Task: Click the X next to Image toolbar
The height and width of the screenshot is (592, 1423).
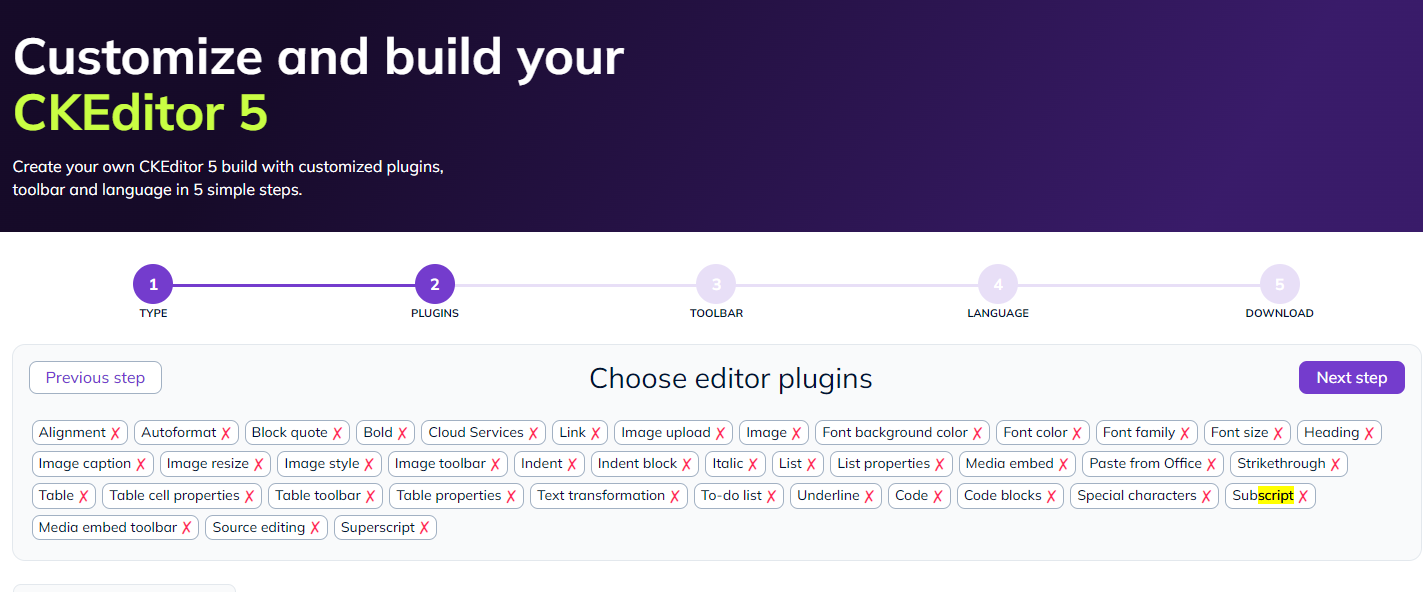Action: click(496, 464)
